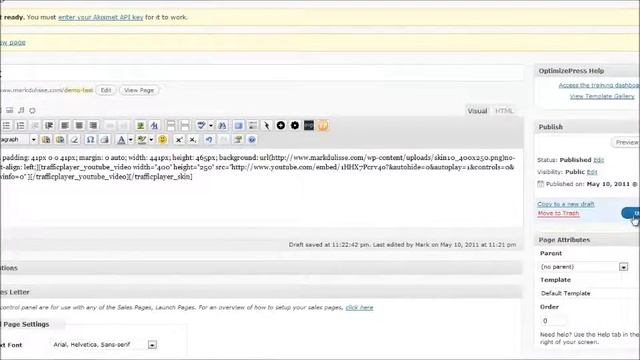Apply text color with A icon
Screen dimensions: 640x360
click(x=121, y=140)
